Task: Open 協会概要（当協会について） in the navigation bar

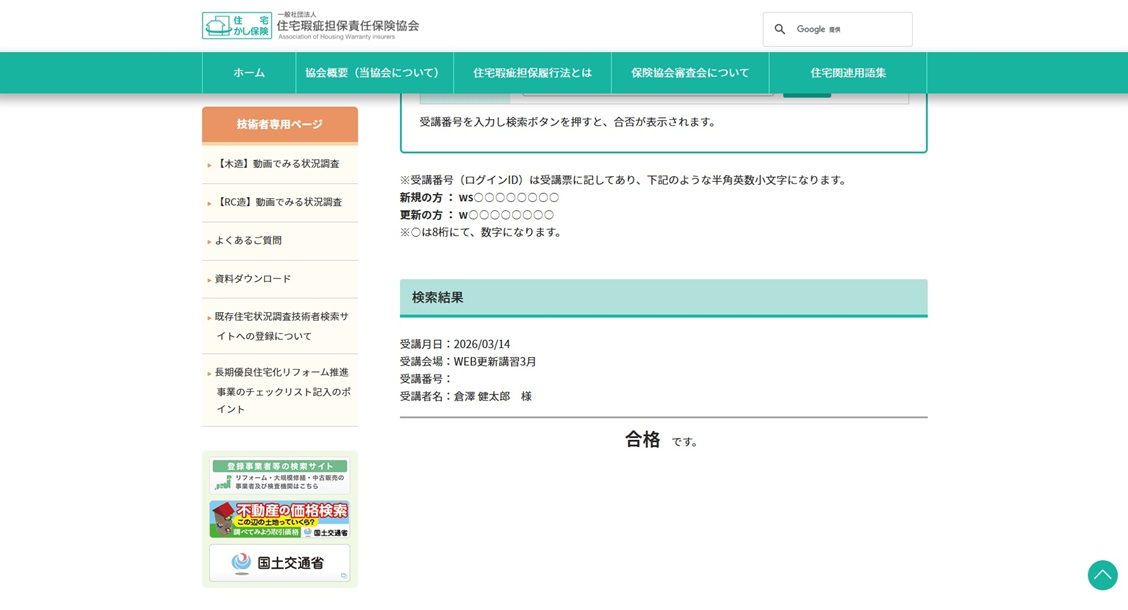Action: tap(374, 73)
